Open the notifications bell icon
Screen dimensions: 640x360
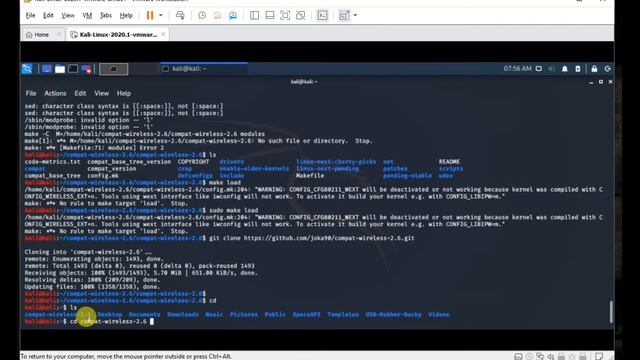click(564, 69)
